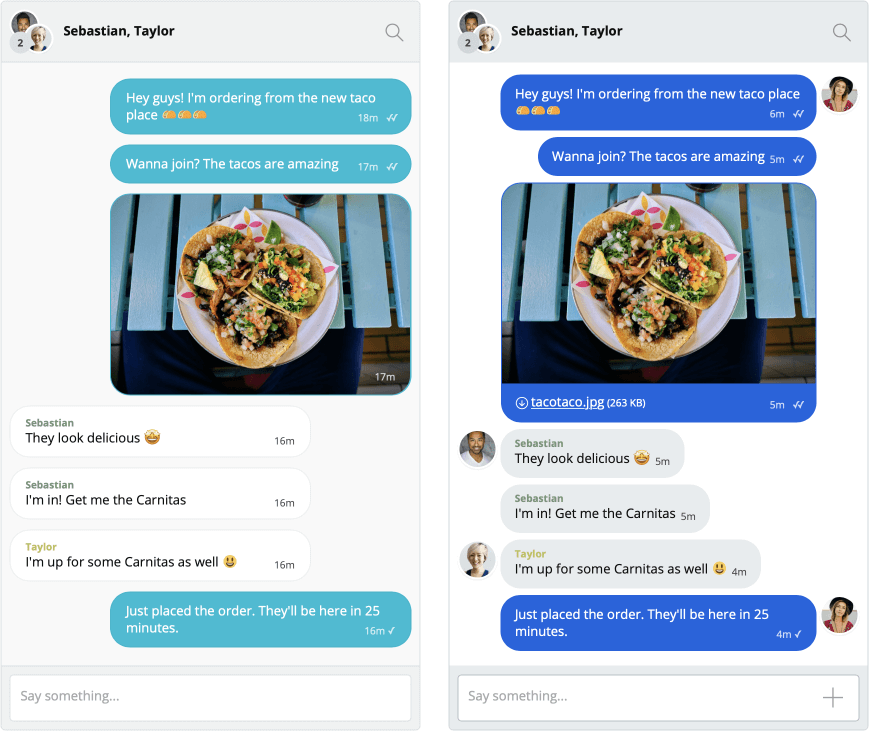Focus 'Say something...' field in right chat
Image resolution: width=869 pixels, height=731 pixels.
click(658, 697)
